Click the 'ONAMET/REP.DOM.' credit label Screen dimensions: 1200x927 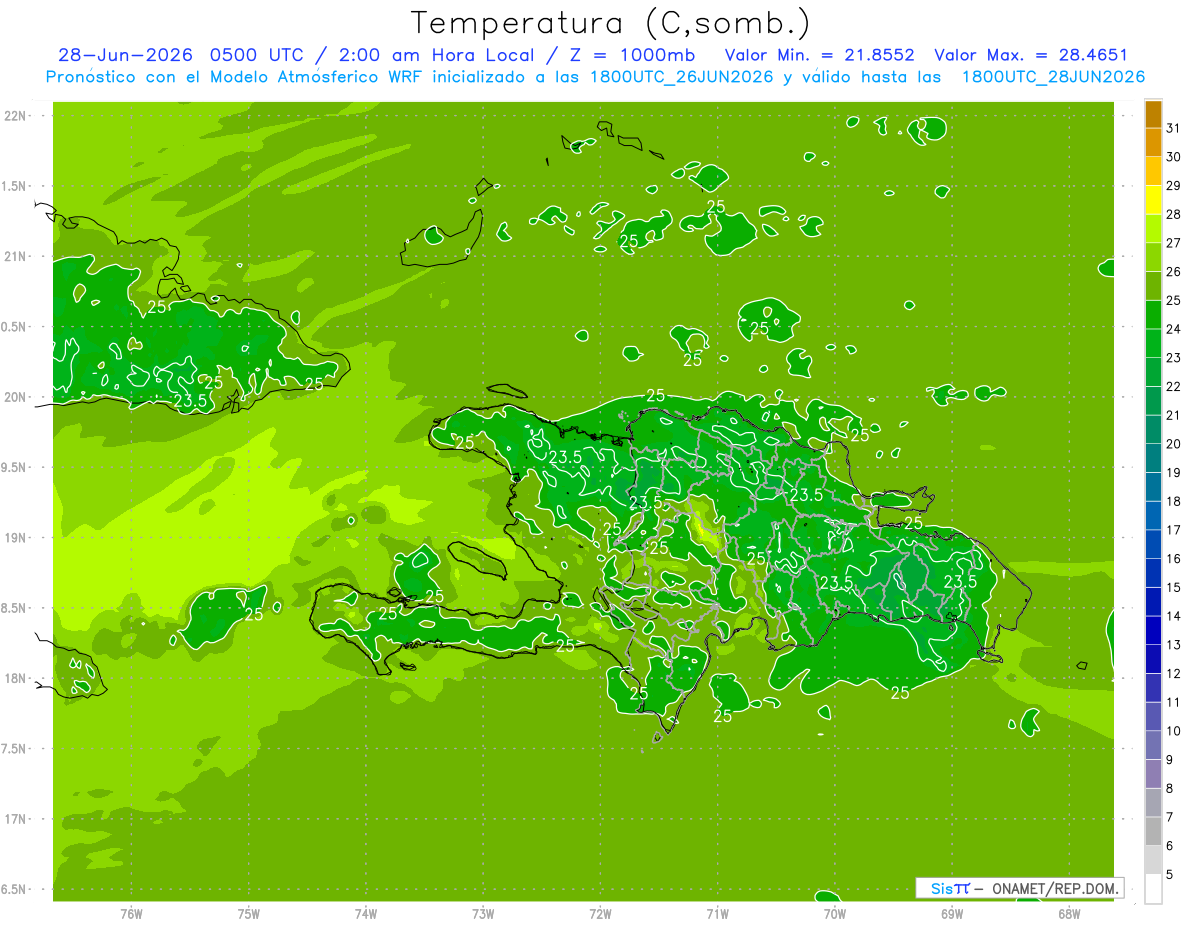(x=1056, y=888)
